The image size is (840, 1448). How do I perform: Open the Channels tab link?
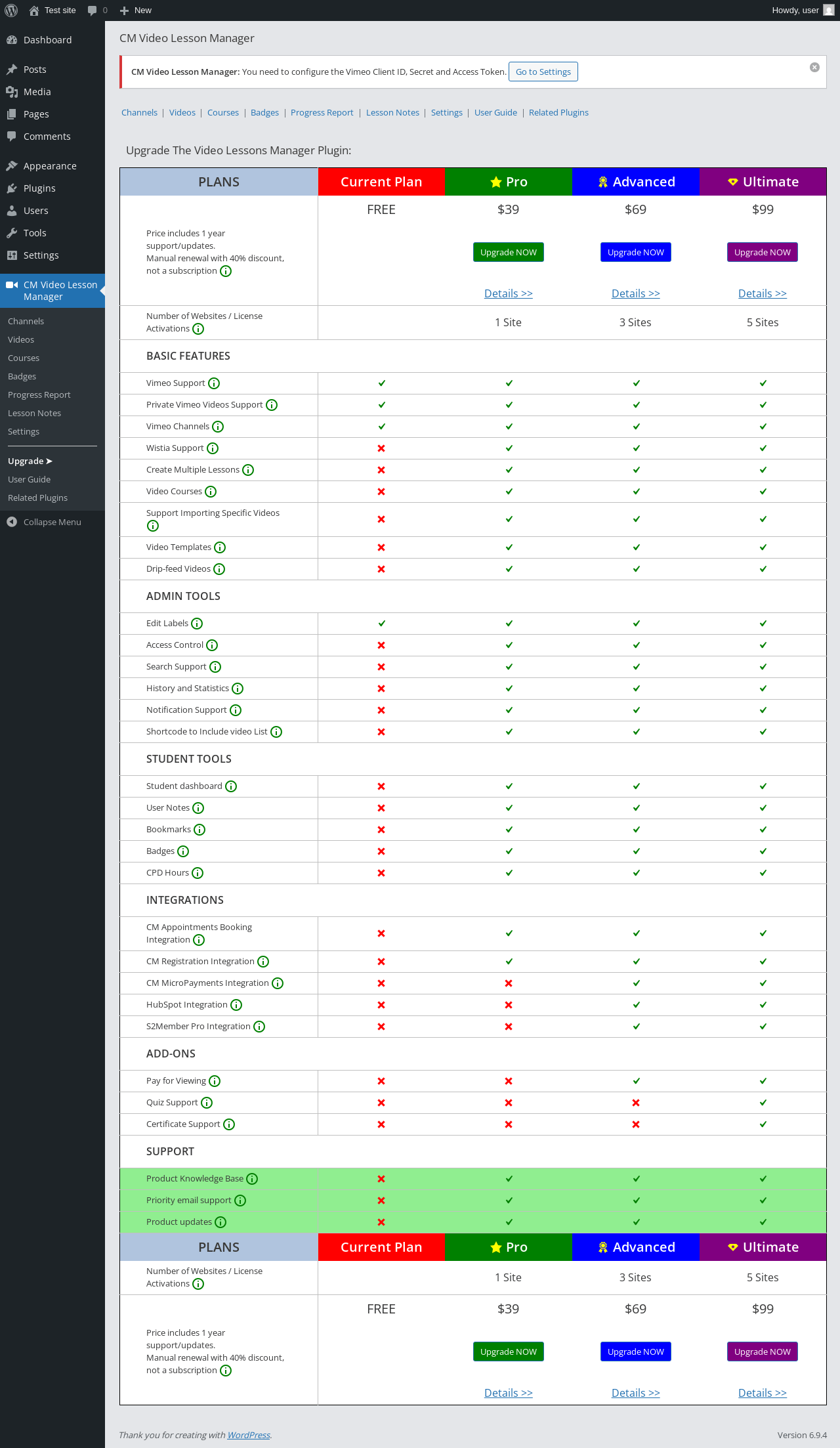[139, 113]
